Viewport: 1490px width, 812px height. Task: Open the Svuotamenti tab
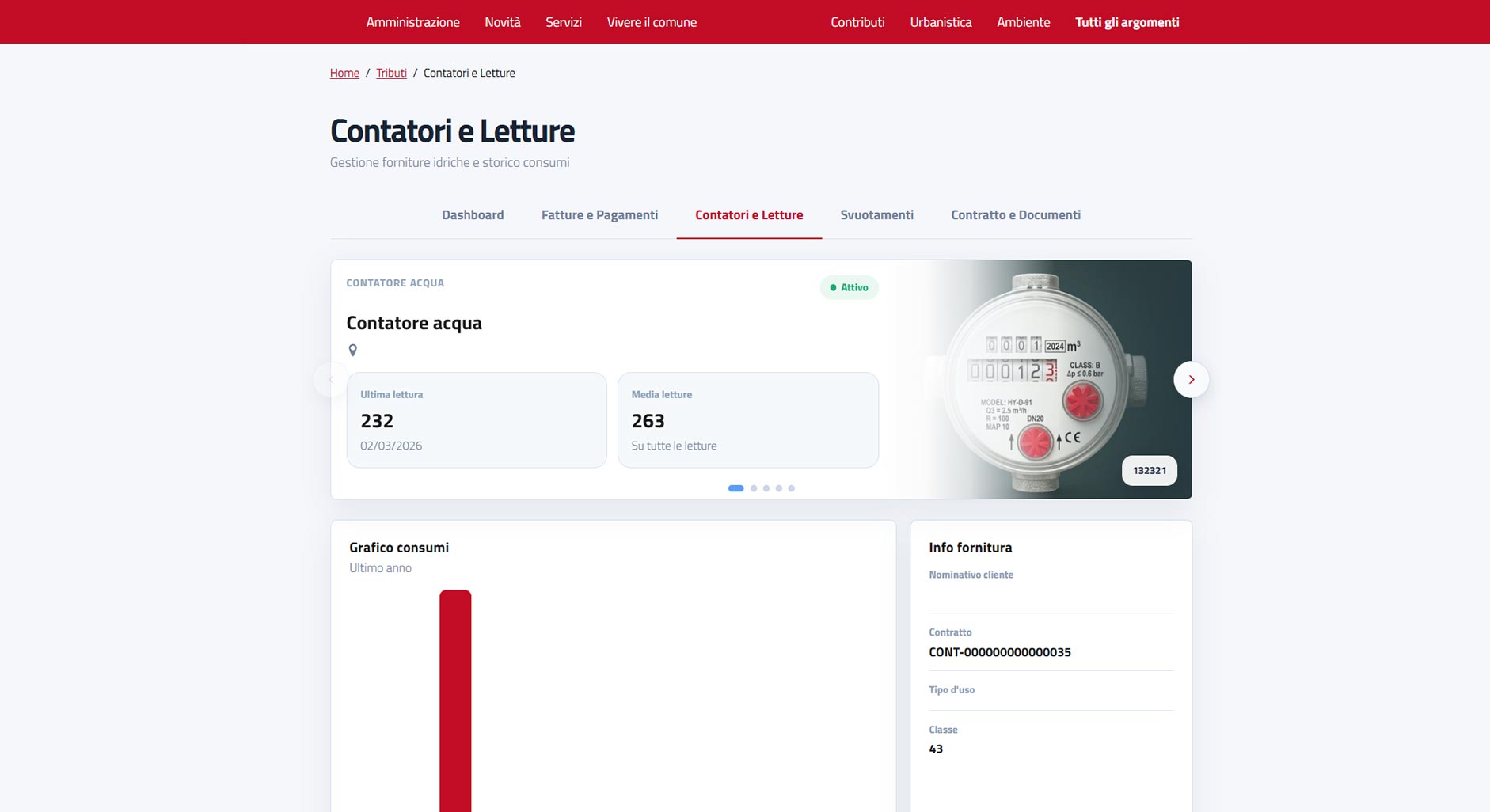[x=876, y=215]
